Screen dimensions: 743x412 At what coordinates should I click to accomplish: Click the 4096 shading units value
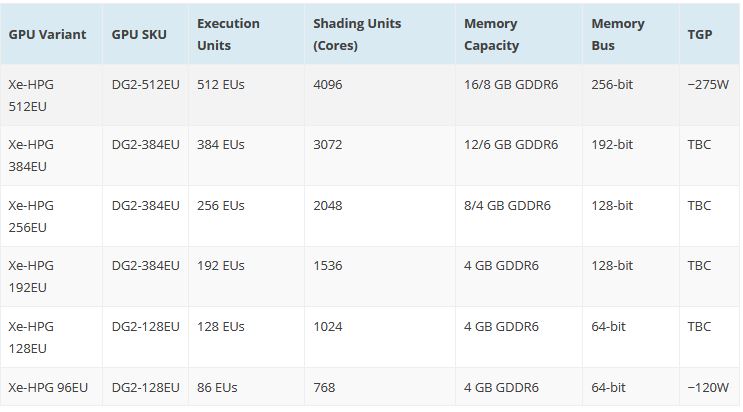(327, 85)
